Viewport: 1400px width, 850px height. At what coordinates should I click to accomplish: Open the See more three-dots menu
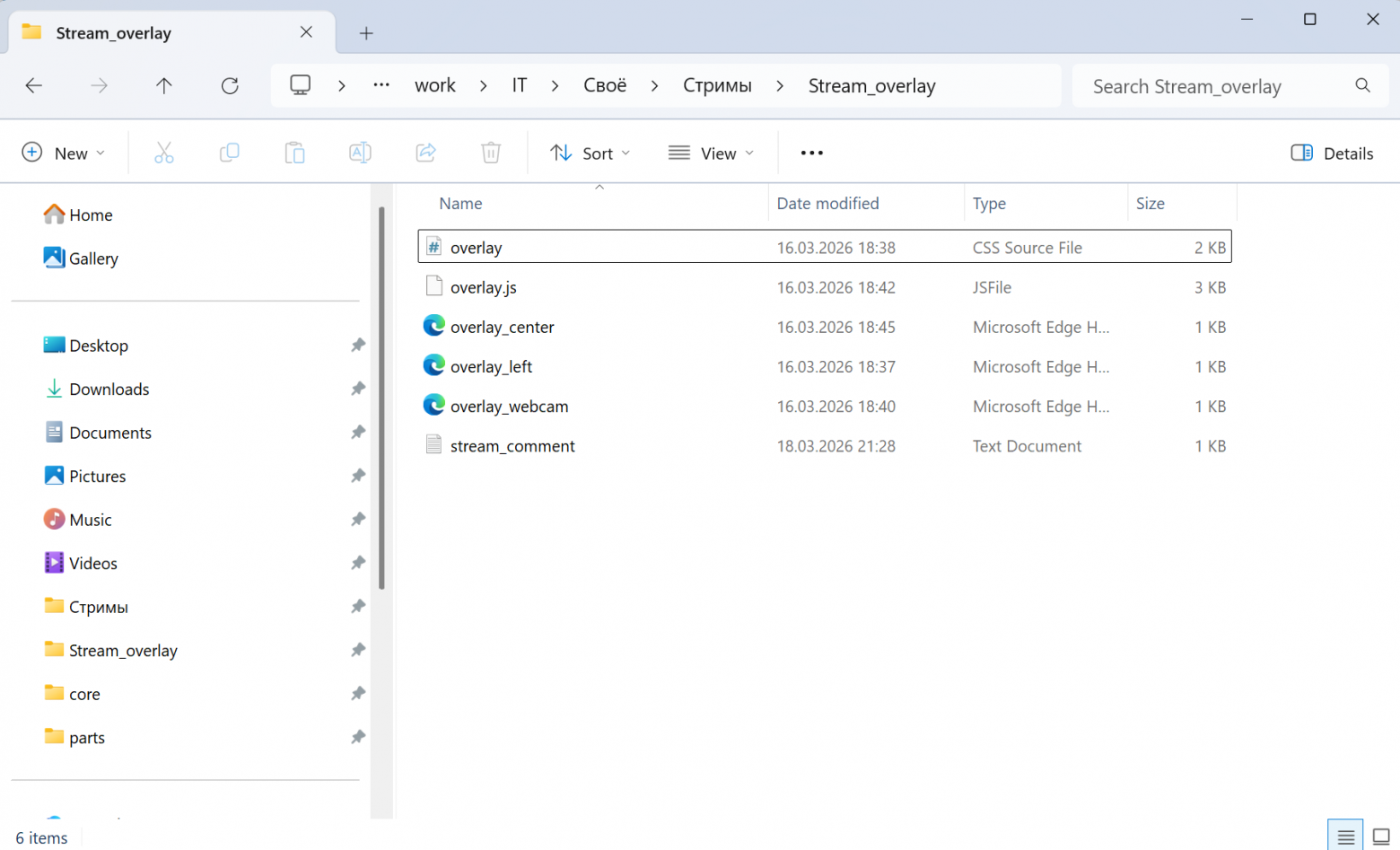point(811,153)
